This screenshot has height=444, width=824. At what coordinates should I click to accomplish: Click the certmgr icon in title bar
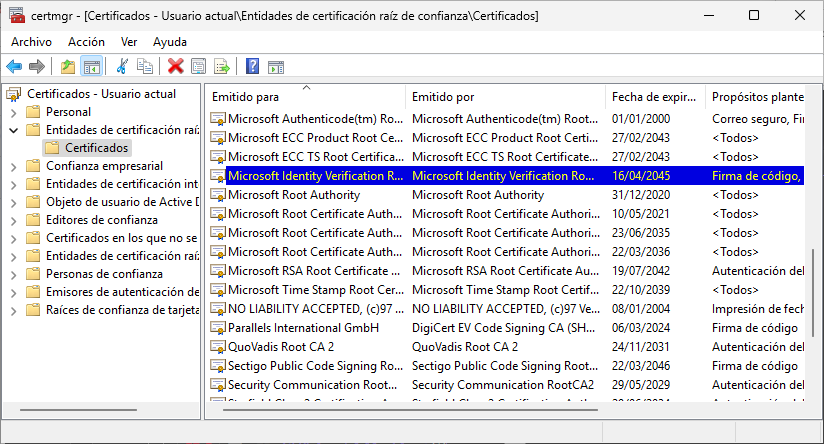click(16, 15)
